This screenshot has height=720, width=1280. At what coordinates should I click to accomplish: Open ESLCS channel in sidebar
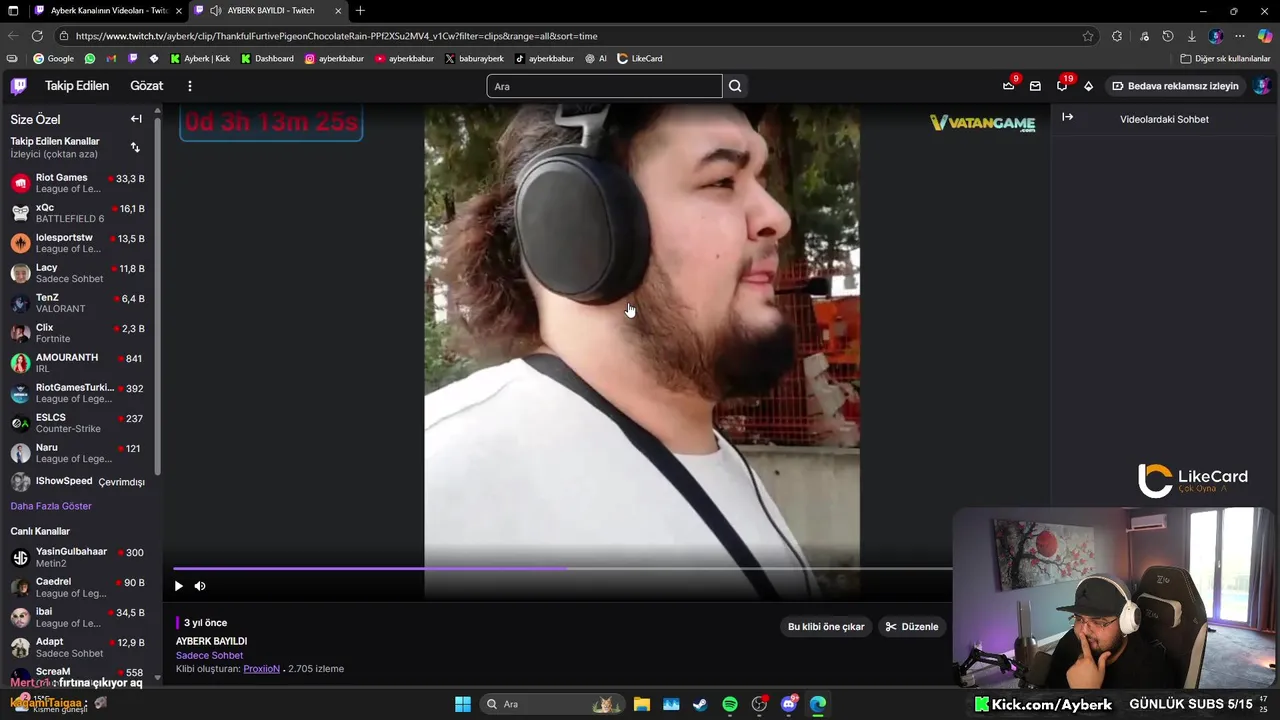(x=78, y=423)
